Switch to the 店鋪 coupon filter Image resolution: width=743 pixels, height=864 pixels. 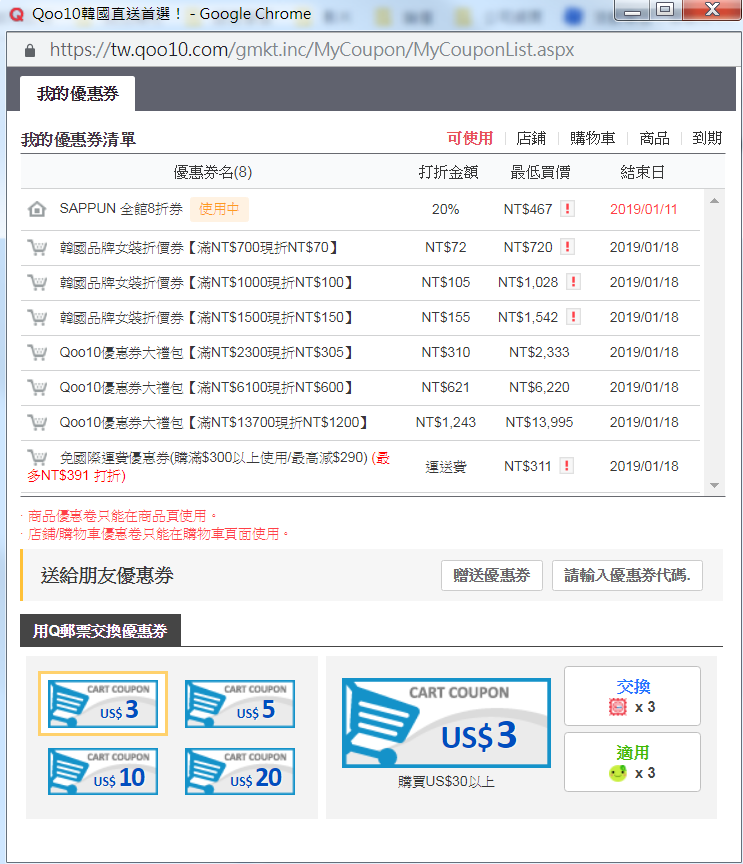click(531, 138)
